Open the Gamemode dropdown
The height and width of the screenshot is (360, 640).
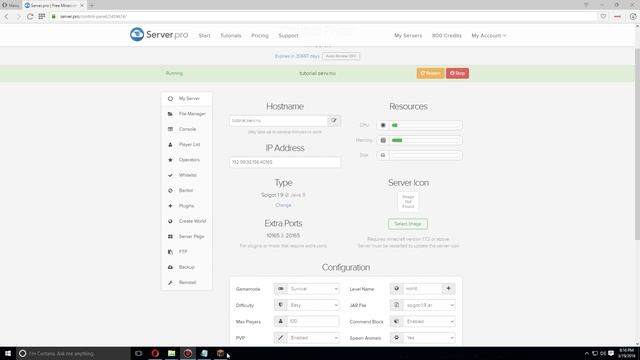[313, 289]
